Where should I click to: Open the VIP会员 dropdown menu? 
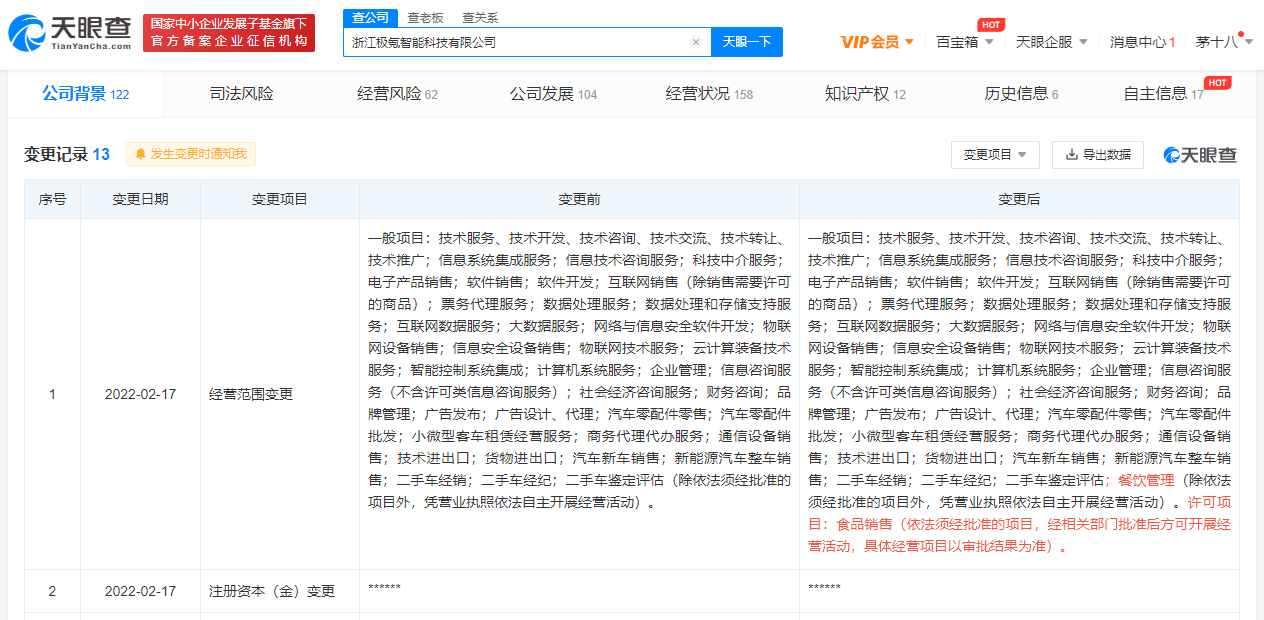[x=877, y=42]
